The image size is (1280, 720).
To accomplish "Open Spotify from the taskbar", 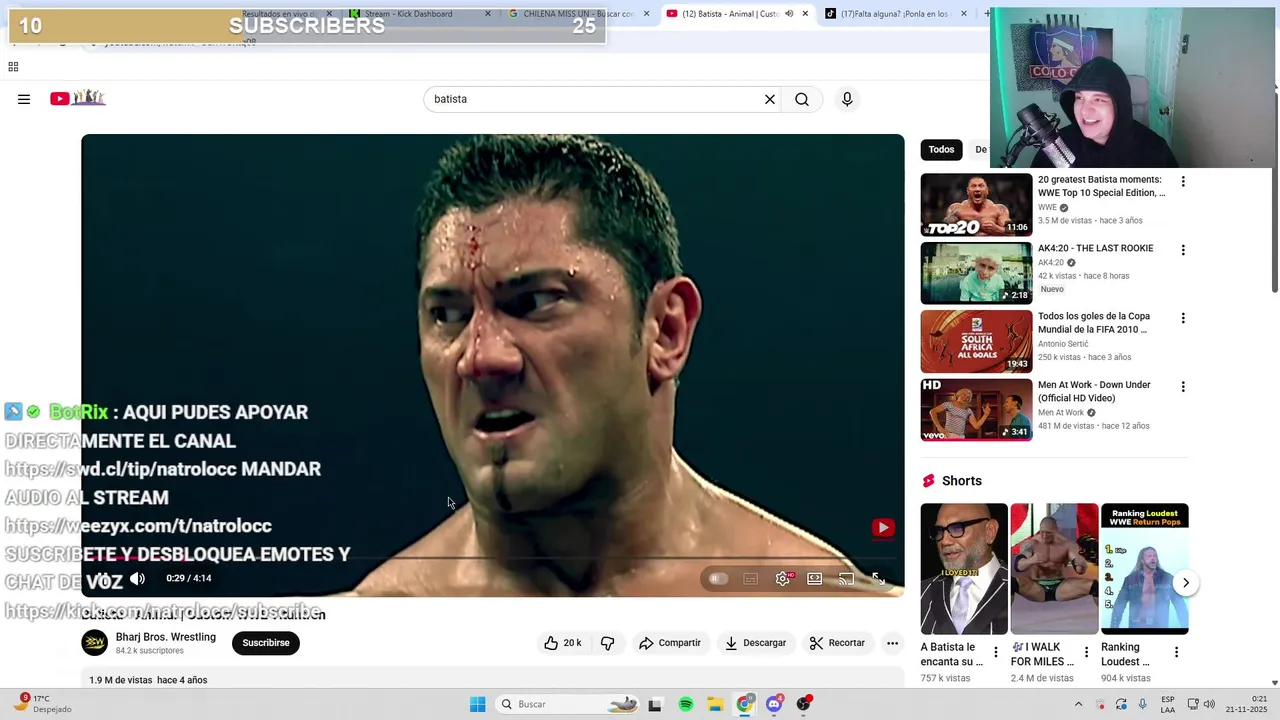I will [x=686, y=704].
